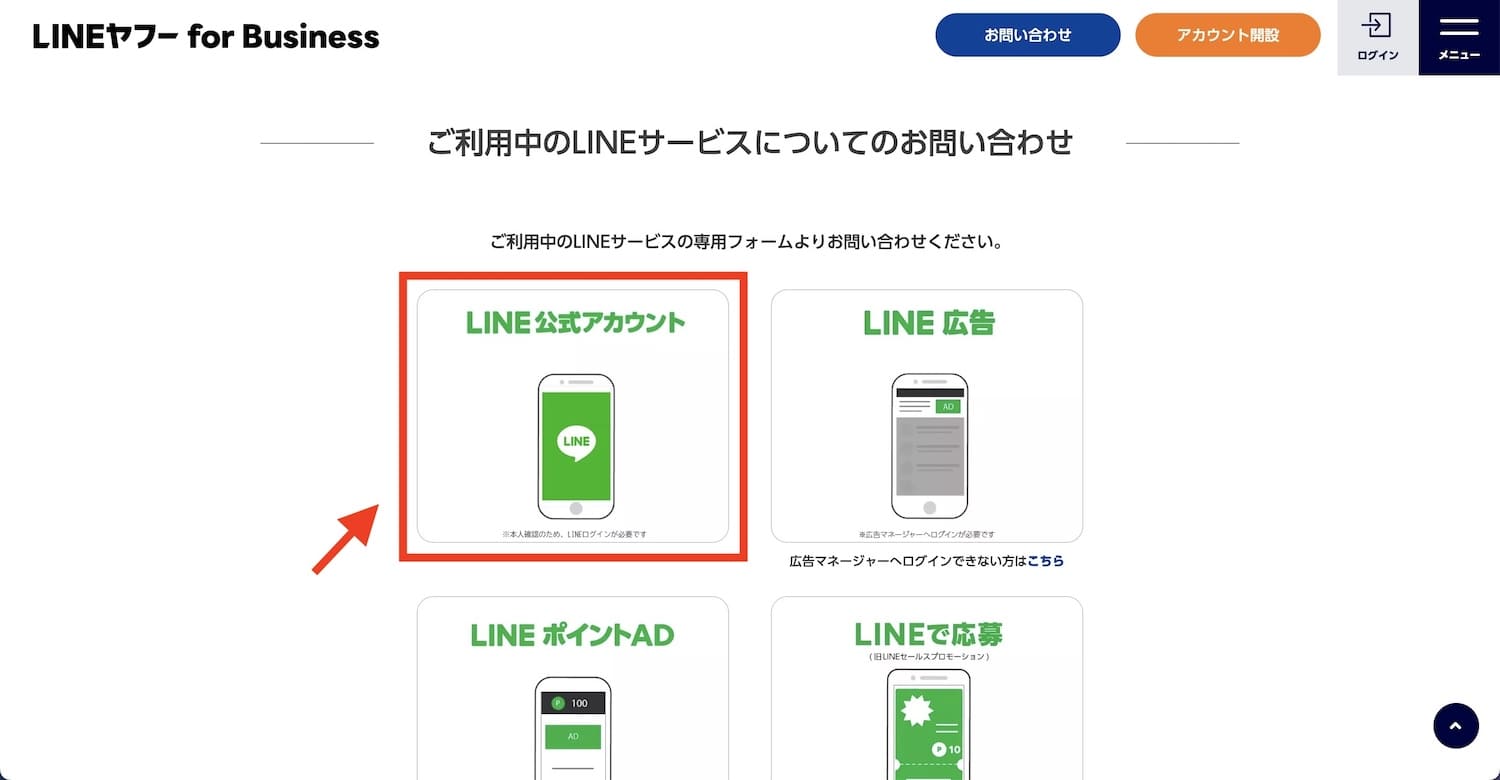Select the LINE 公式アカウント card title
The height and width of the screenshot is (780, 1500).
coord(576,322)
